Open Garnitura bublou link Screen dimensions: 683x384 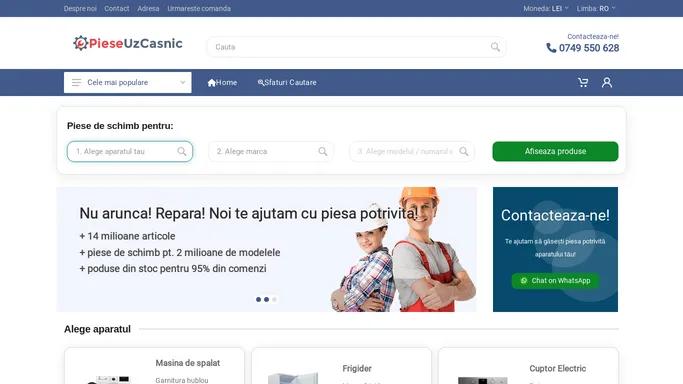click(x=182, y=380)
